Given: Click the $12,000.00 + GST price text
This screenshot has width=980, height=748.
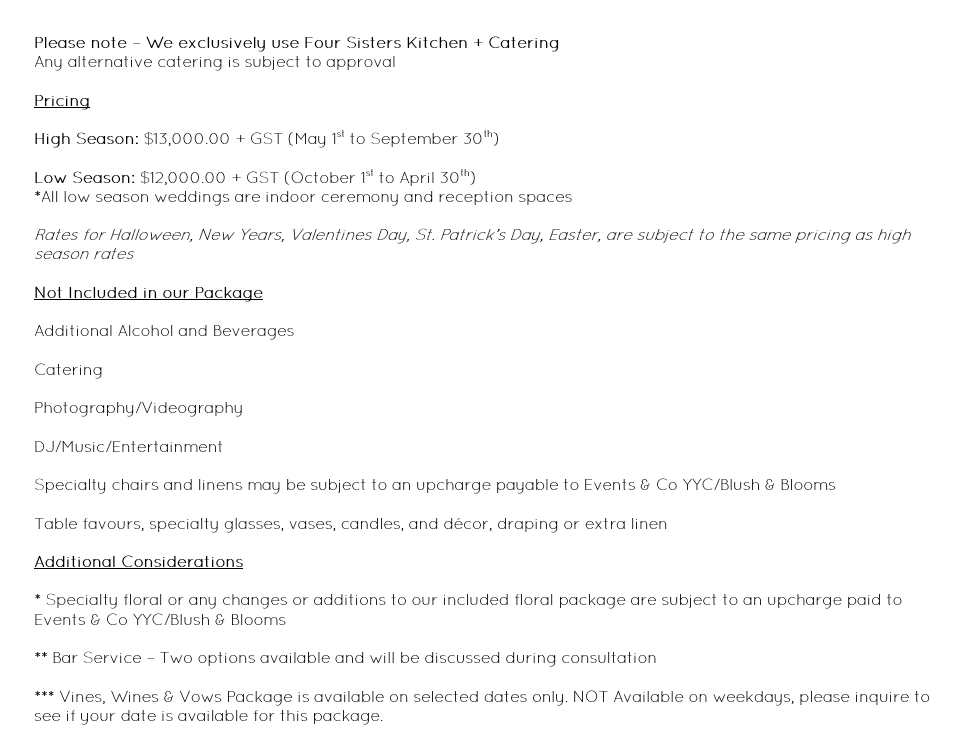Looking at the screenshot, I should tap(209, 177).
